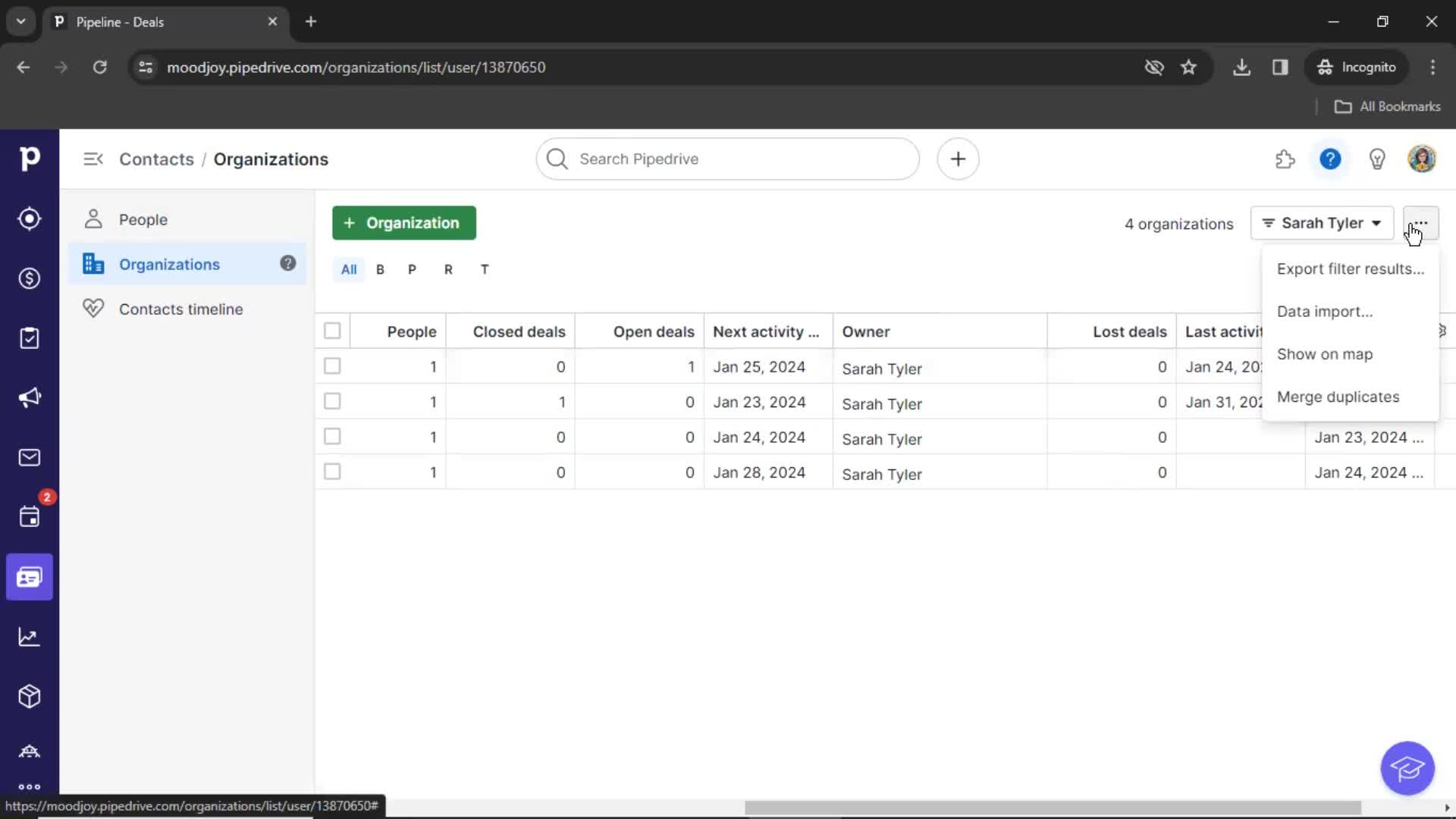Check the third organization row checkbox
This screenshot has height=819, width=1456.
tap(332, 436)
